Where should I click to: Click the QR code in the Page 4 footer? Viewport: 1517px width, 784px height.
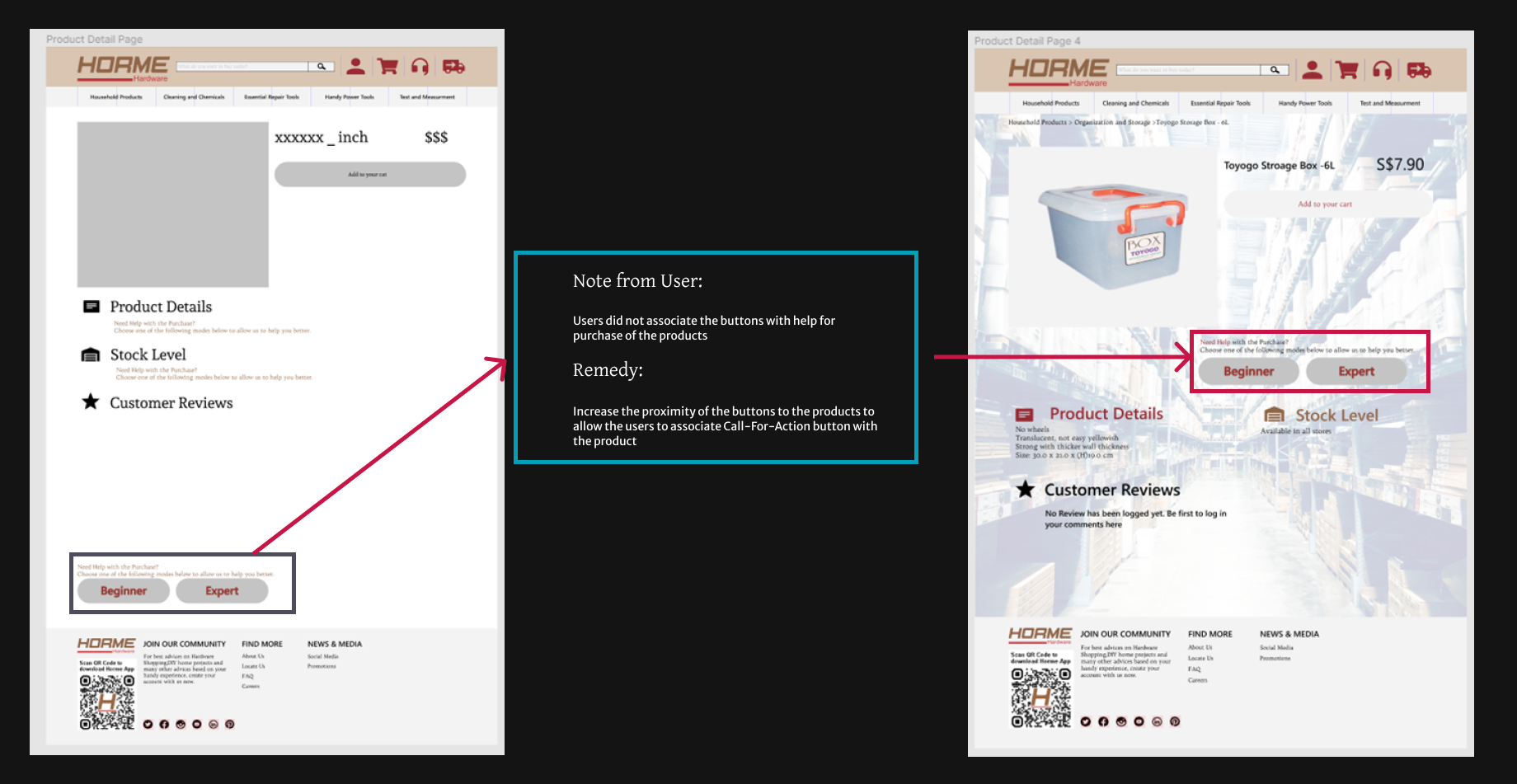point(1041,697)
